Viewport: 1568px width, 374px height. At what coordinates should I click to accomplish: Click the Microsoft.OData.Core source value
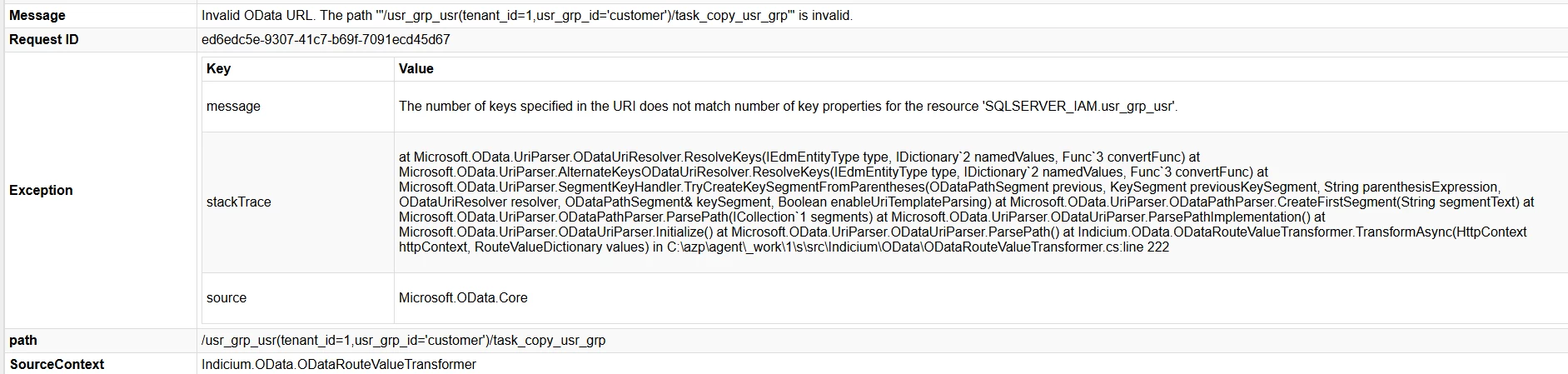click(x=463, y=298)
